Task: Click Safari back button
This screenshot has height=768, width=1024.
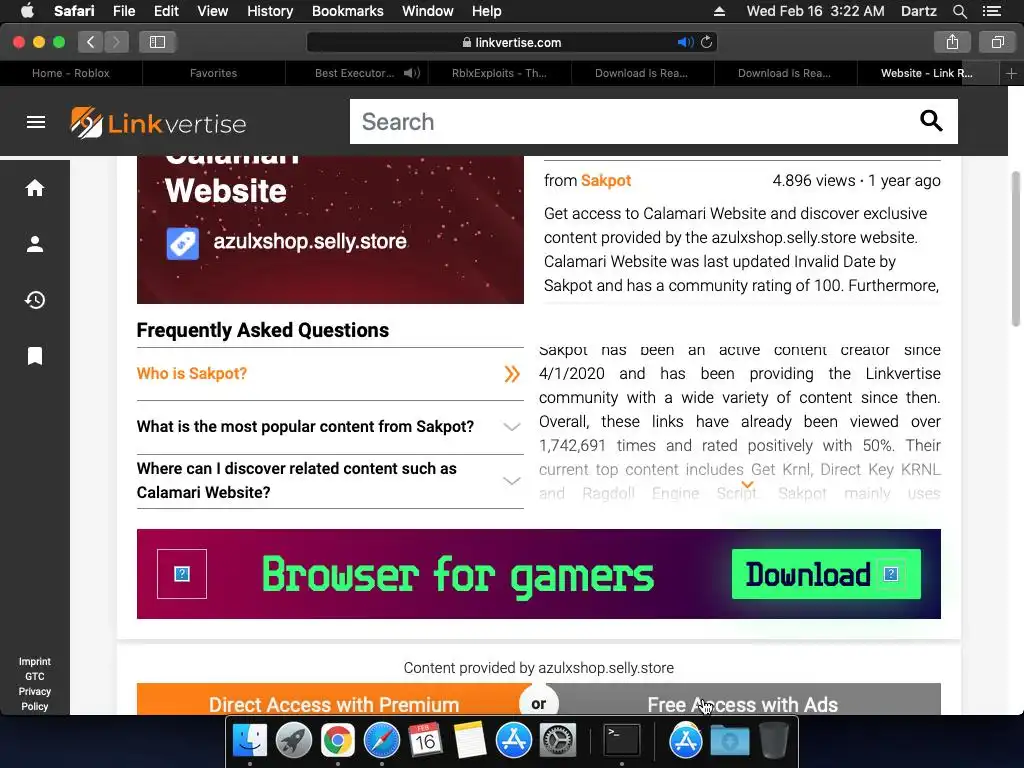Action: point(90,42)
